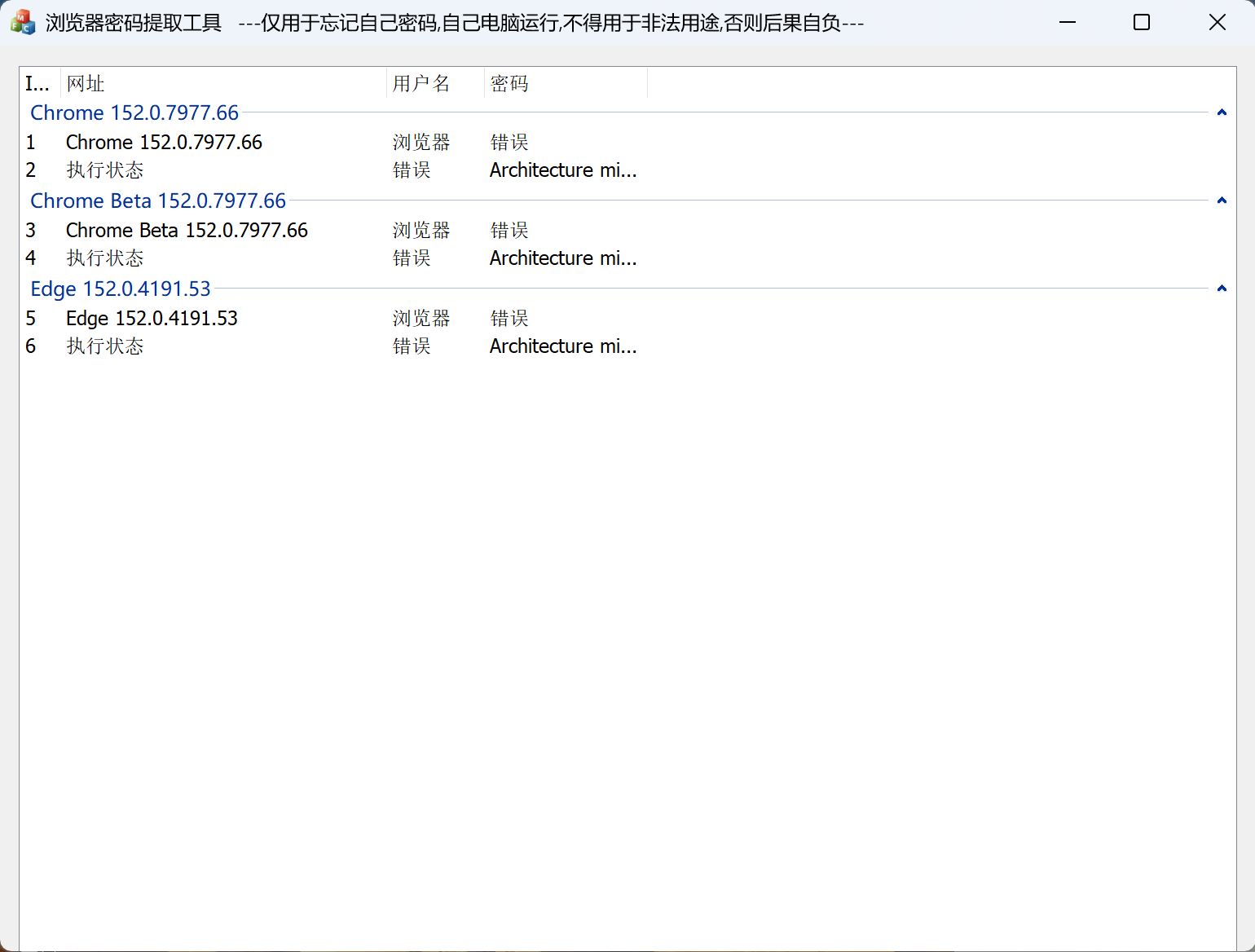Click "浏览器" in row 5

click(421, 318)
